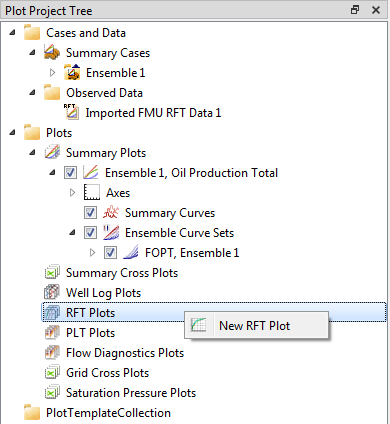Viewport: 390px width, 424px height.
Task: Select the Ensemble 1 case icon
Action: pyautogui.click(x=72, y=73)
